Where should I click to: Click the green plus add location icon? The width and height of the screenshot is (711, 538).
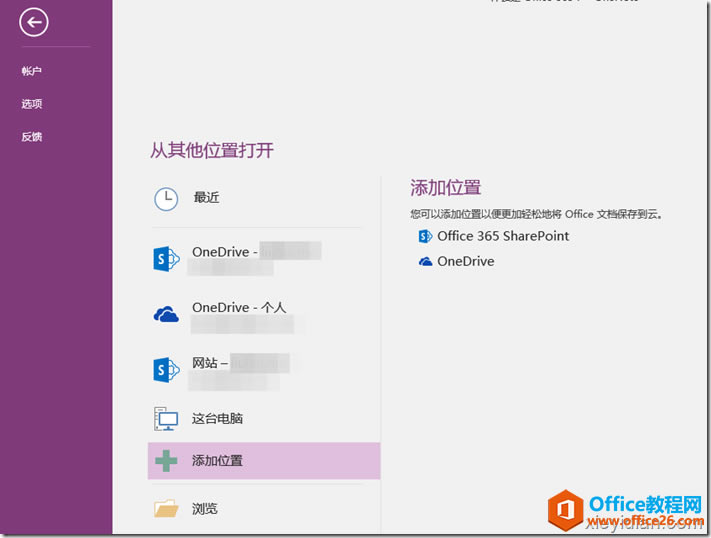pyautogui.click(x=166, y=461)
